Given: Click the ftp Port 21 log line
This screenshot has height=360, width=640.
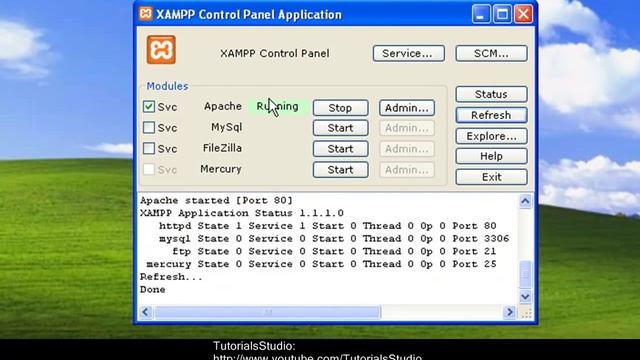Looking at the screenshot, I should pos(334,251).
